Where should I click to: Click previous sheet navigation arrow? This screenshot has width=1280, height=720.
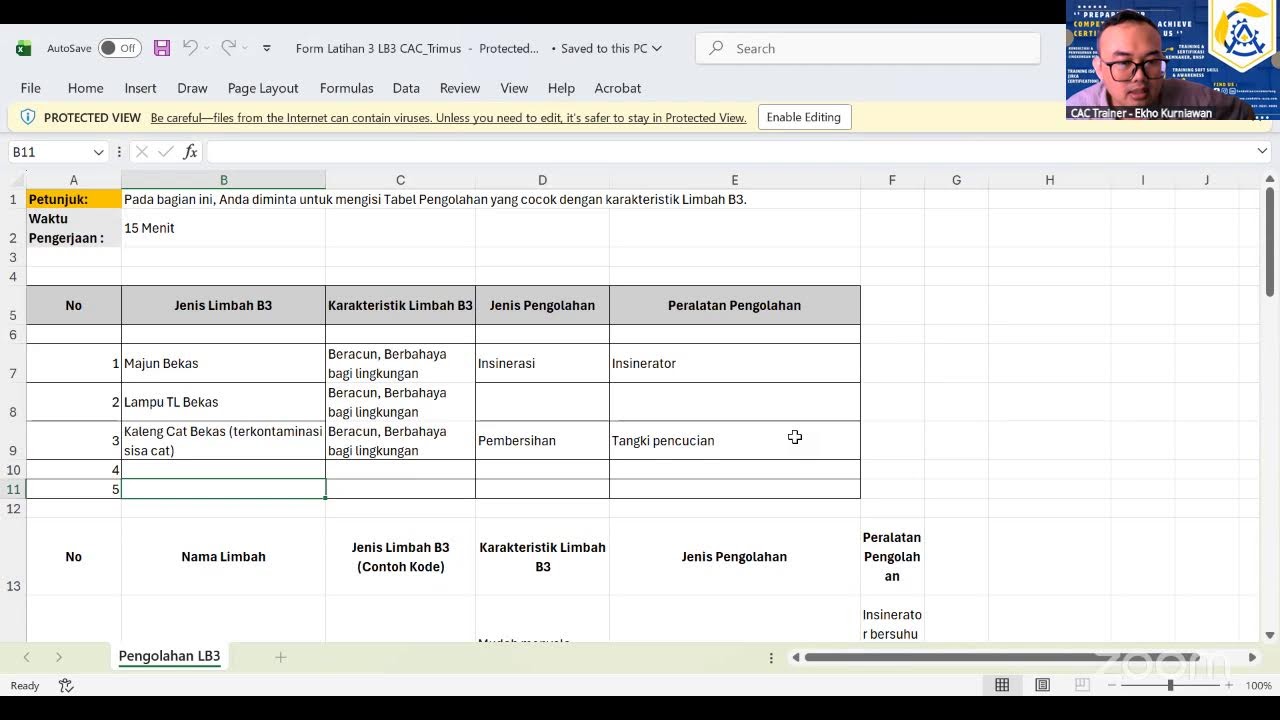tap(27, 657)
